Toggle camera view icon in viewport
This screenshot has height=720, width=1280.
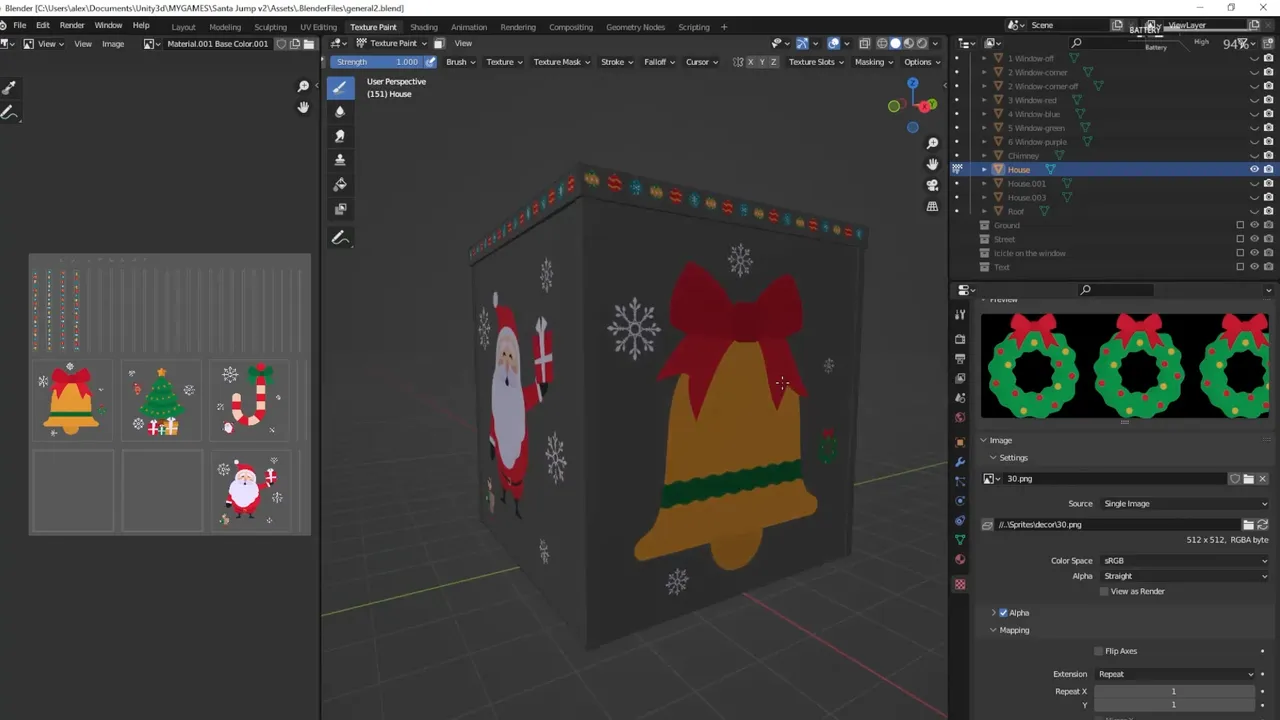(932, 185)
